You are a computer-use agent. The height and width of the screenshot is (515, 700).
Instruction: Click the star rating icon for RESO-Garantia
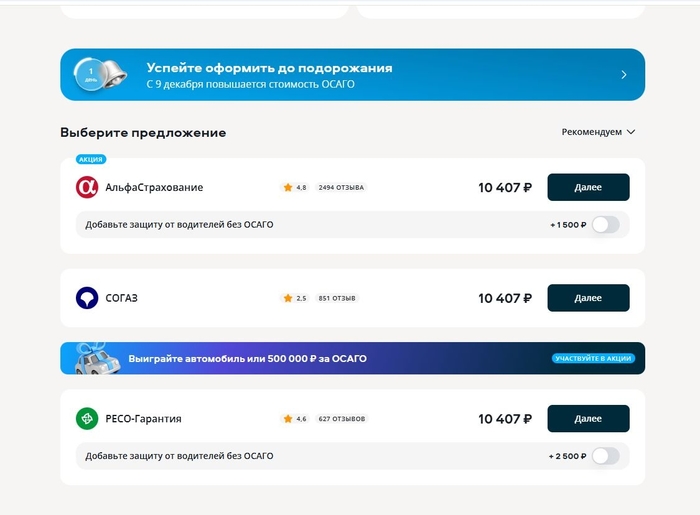[x=288, y=419]
